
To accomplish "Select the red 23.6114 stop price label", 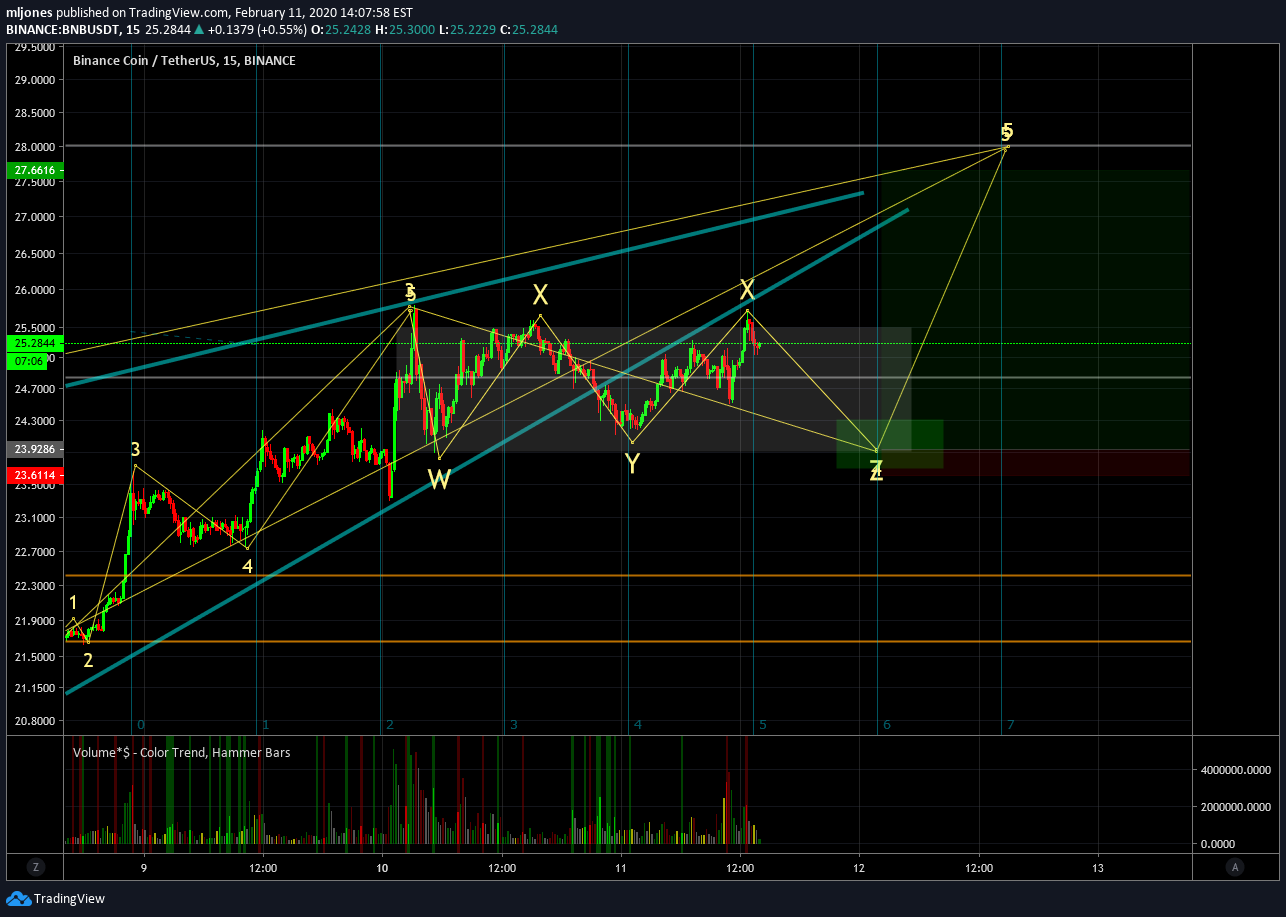I will (34, 476).
